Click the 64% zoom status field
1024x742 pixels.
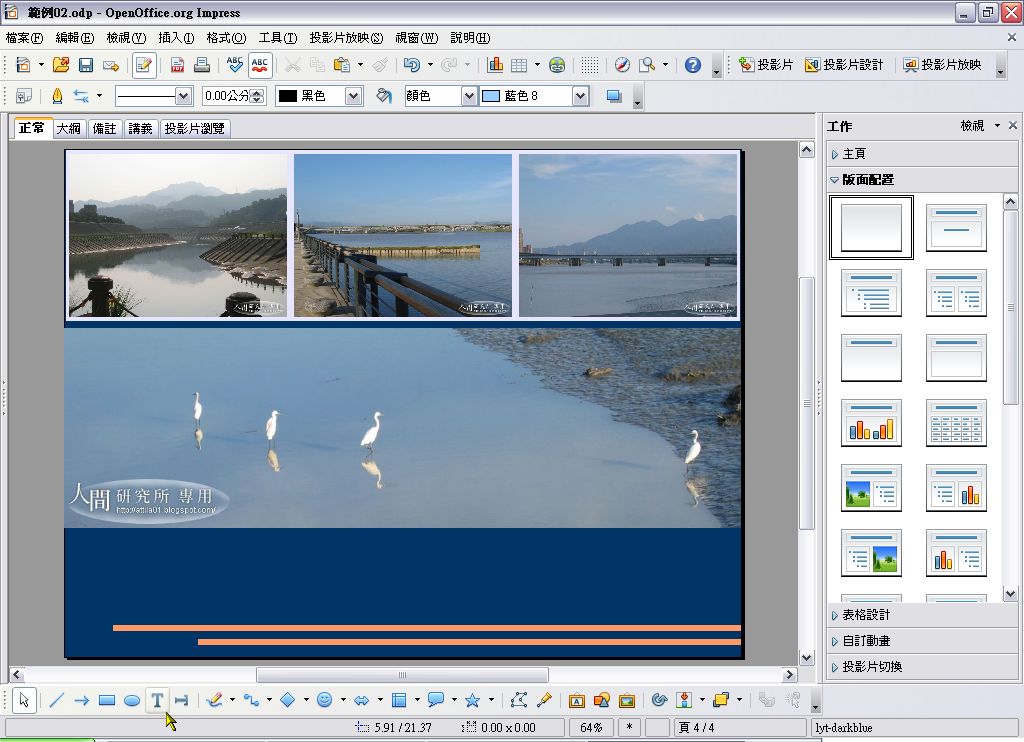pyautogui.click(x=591, y=727)
